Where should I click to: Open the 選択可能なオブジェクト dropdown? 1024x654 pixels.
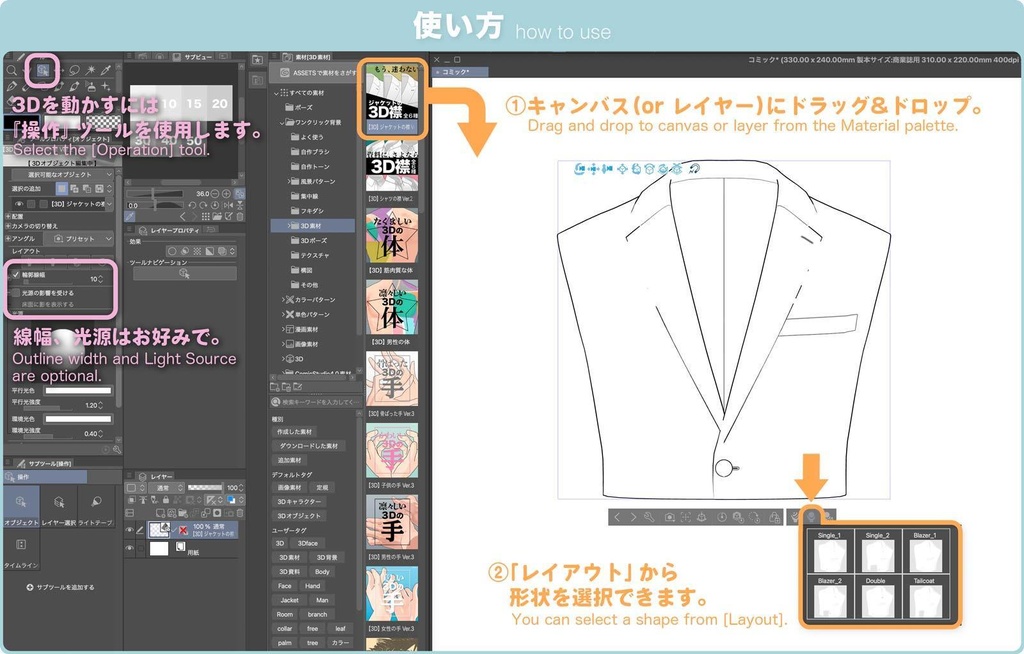[x=63, y=174]
